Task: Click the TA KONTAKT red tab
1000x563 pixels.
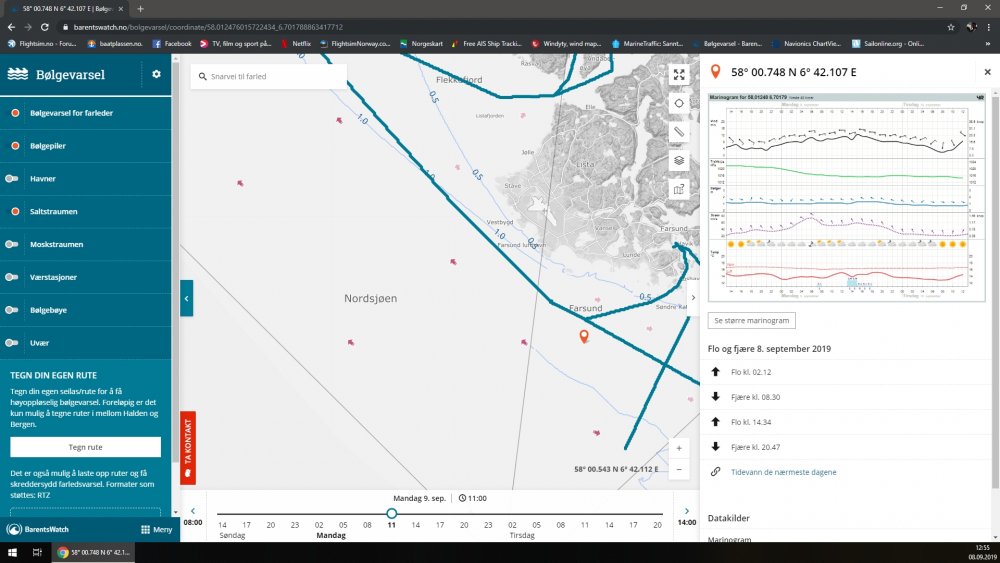Action: click(188, 448)
